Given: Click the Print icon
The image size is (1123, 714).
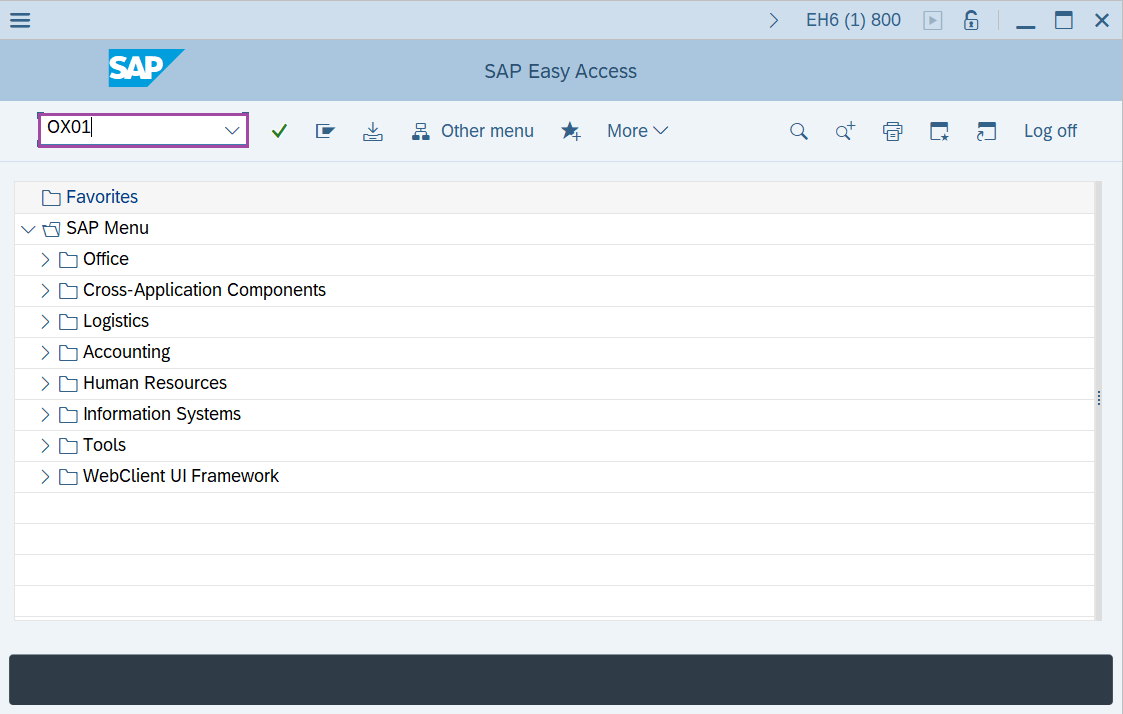Looking at the screenshot, I should point(892,130).
